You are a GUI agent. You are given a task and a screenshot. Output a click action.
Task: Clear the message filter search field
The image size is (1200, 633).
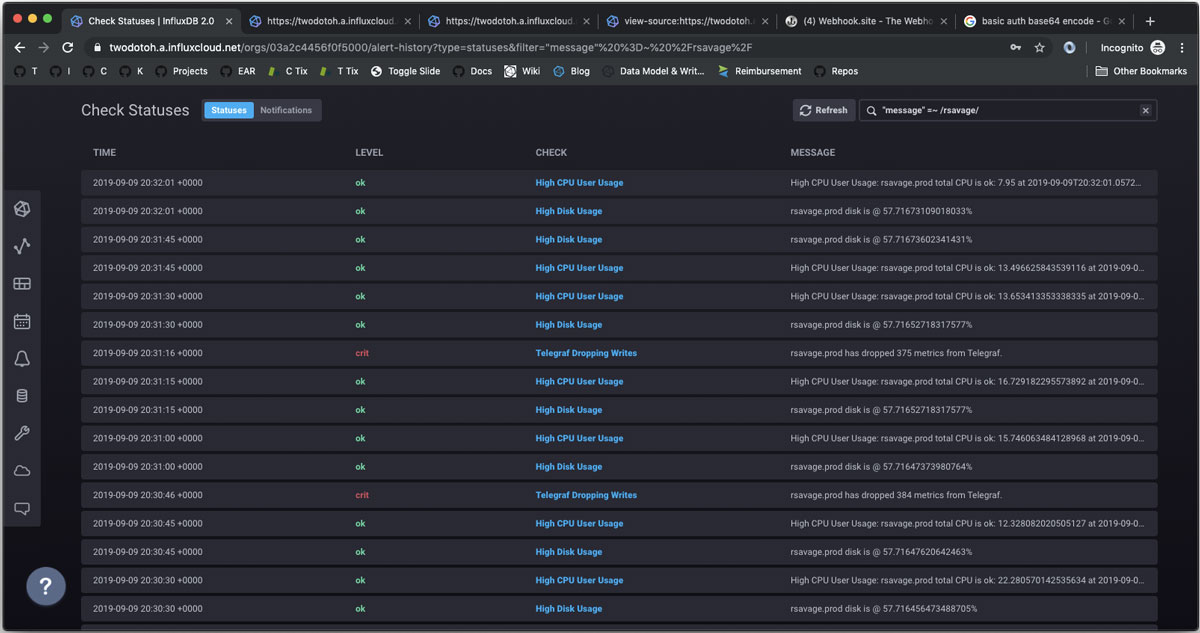1145,110
